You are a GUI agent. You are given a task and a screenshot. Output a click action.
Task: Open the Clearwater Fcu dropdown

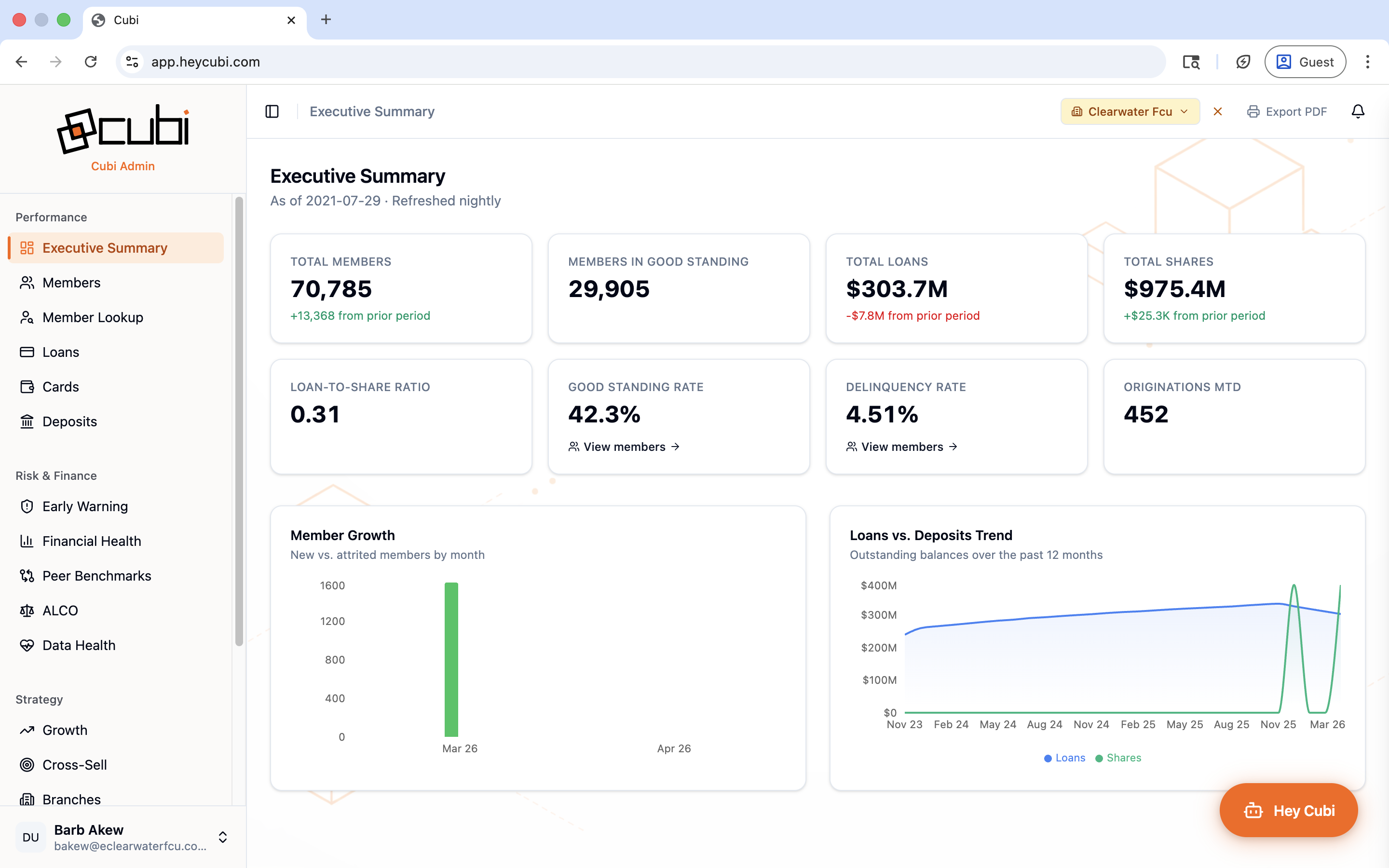point(1130,111)
